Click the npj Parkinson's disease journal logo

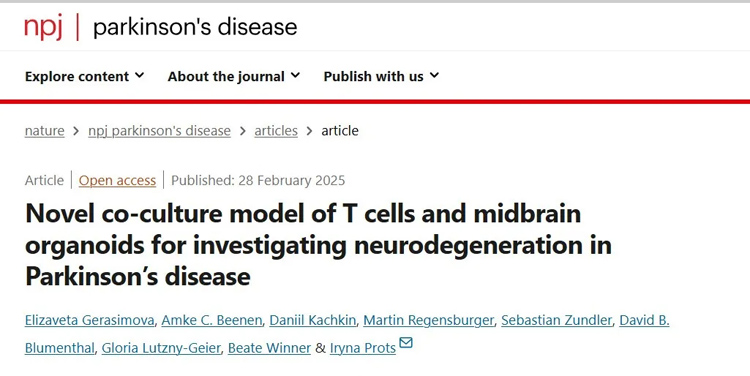tap(161, 27)
